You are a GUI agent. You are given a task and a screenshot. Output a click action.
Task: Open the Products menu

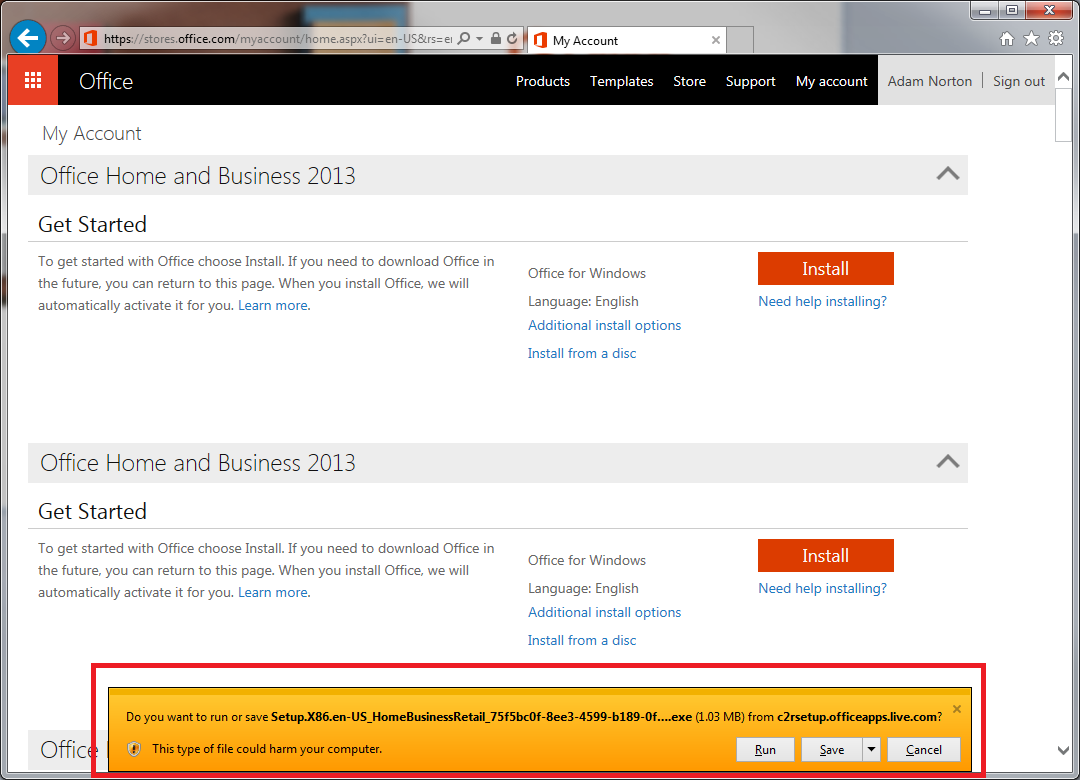click(x=543, y=81)
